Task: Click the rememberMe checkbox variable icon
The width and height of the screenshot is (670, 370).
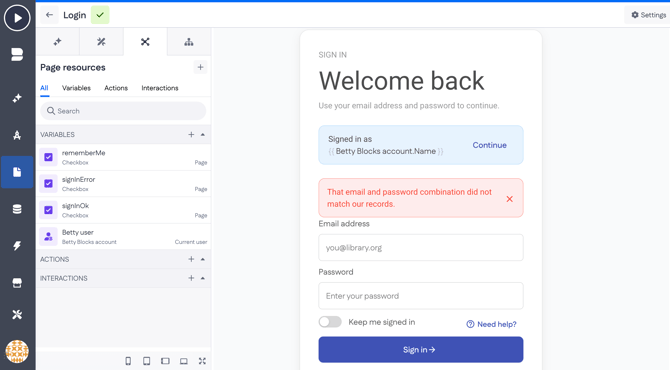Action: [48, 157]
